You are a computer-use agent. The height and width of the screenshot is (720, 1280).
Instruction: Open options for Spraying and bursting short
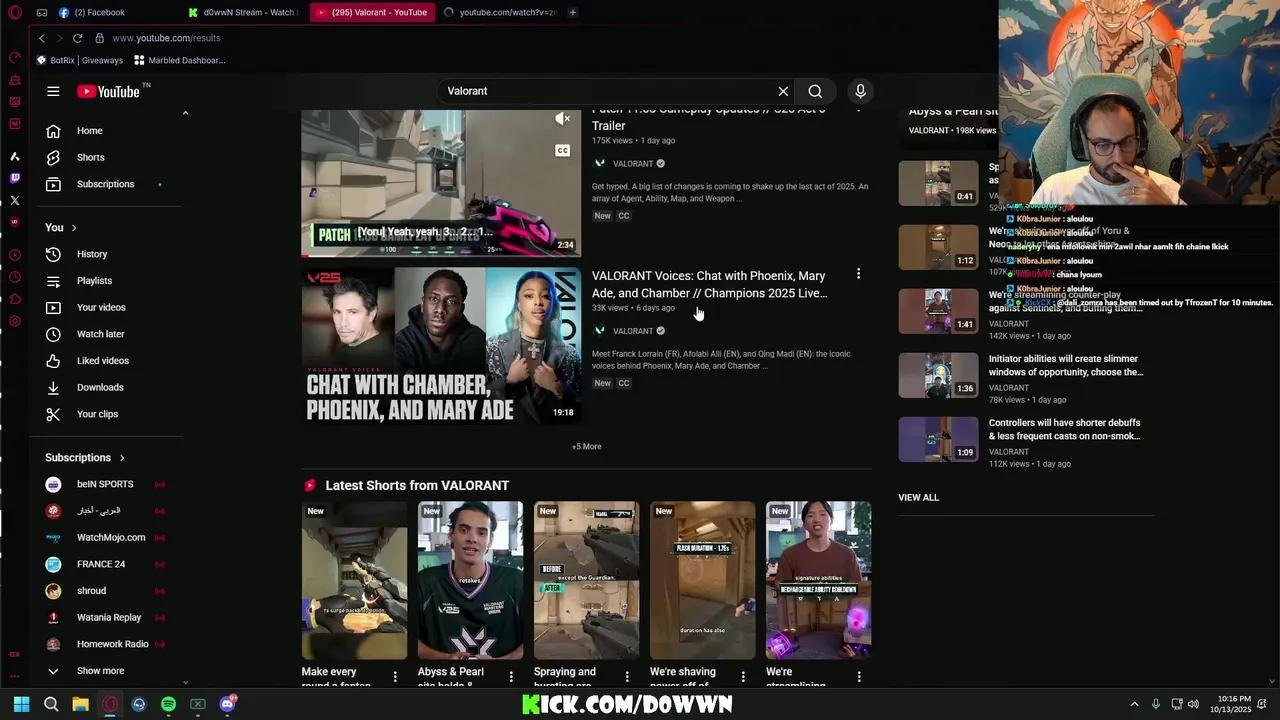[x=627, y=677]
